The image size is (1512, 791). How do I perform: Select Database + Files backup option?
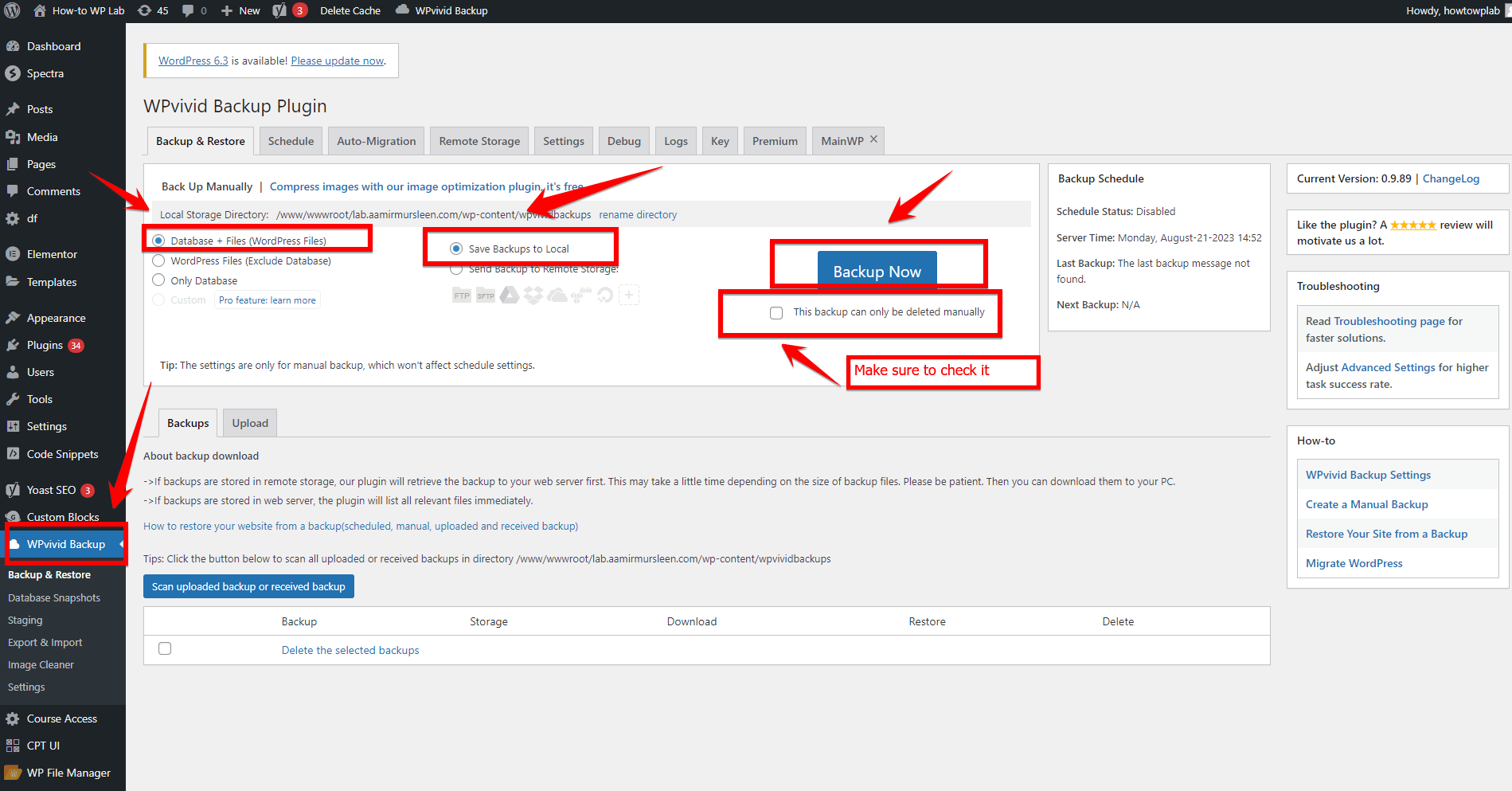coord(158,241)
